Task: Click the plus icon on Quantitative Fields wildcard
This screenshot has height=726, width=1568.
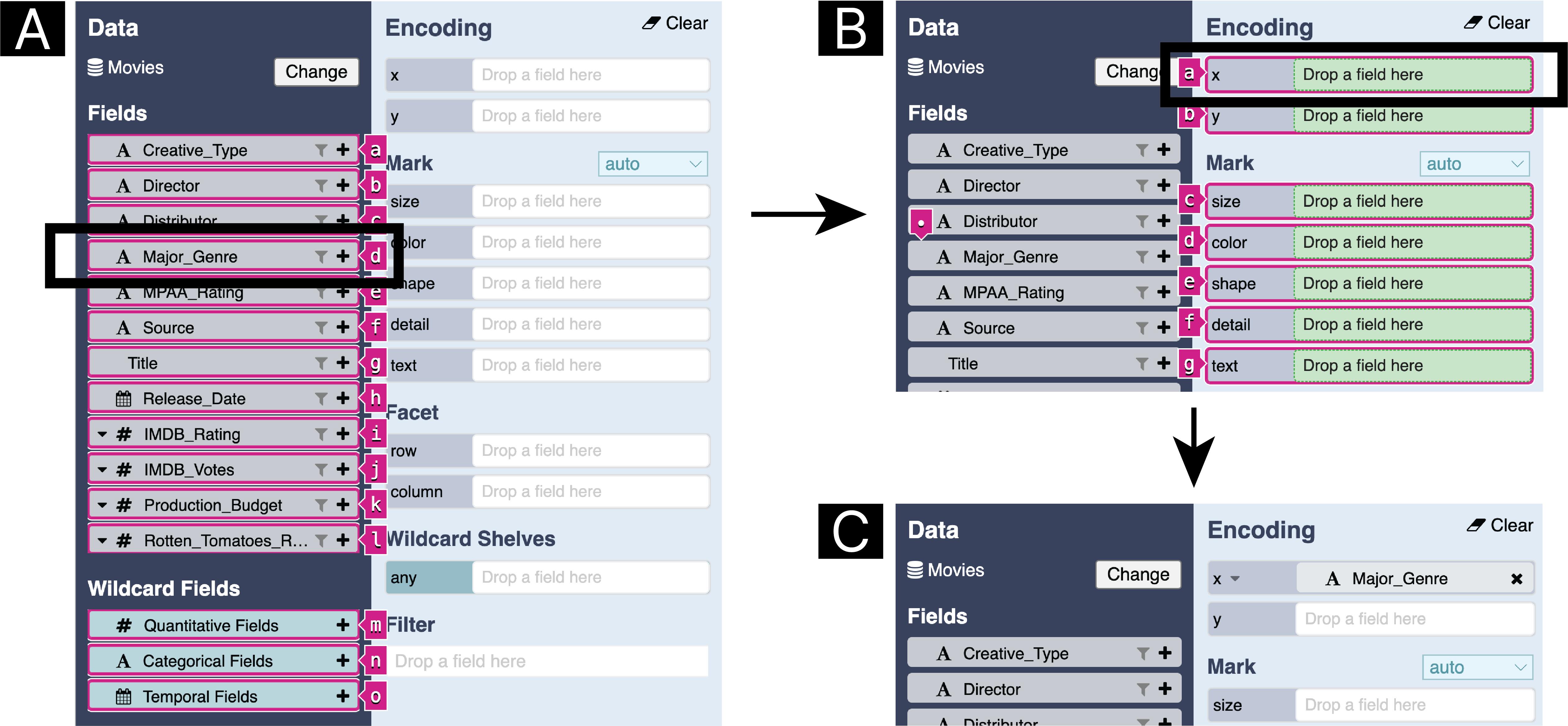Action: point(343,626)
